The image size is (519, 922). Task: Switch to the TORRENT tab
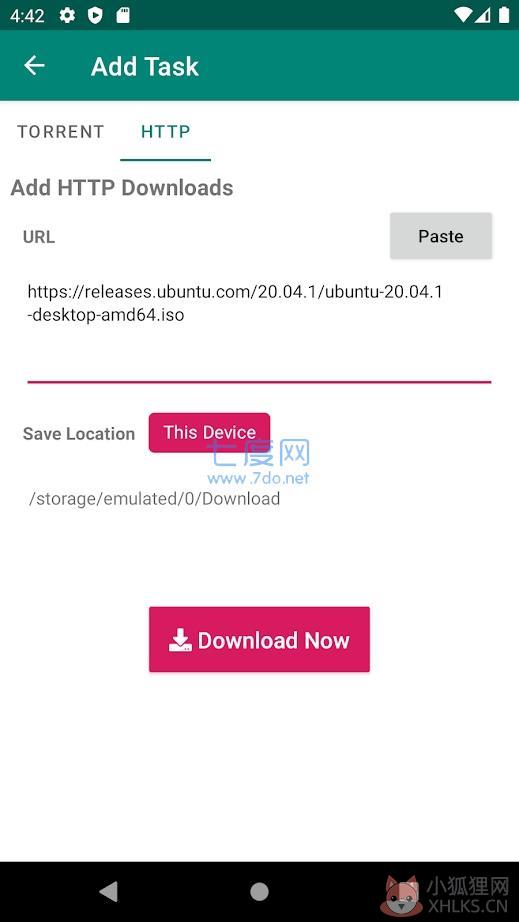pyautogui.click(x=61, y=131)
